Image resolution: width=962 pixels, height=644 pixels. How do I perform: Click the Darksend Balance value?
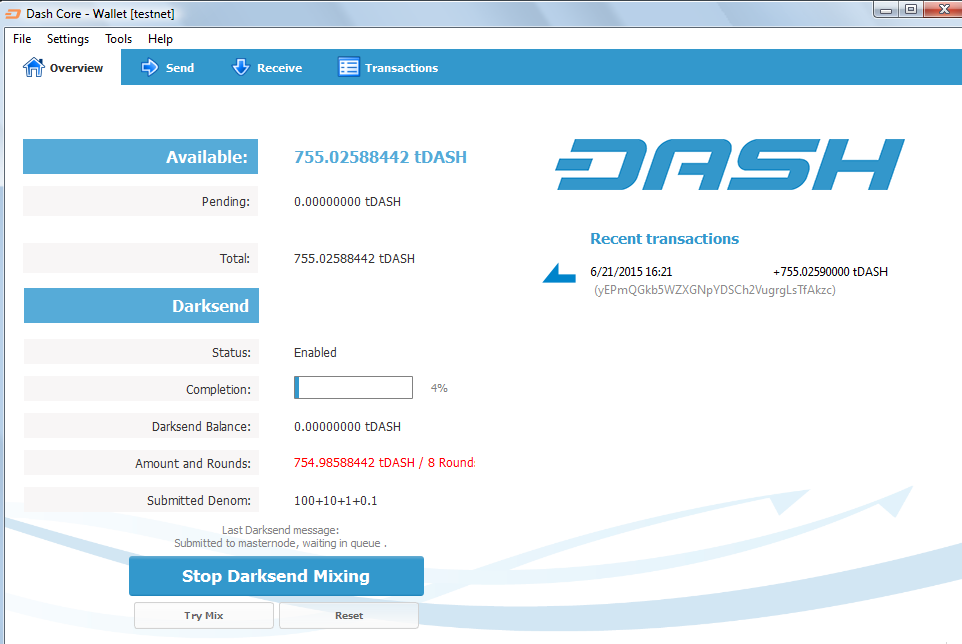pyautogui.click(x=347, y=427)
